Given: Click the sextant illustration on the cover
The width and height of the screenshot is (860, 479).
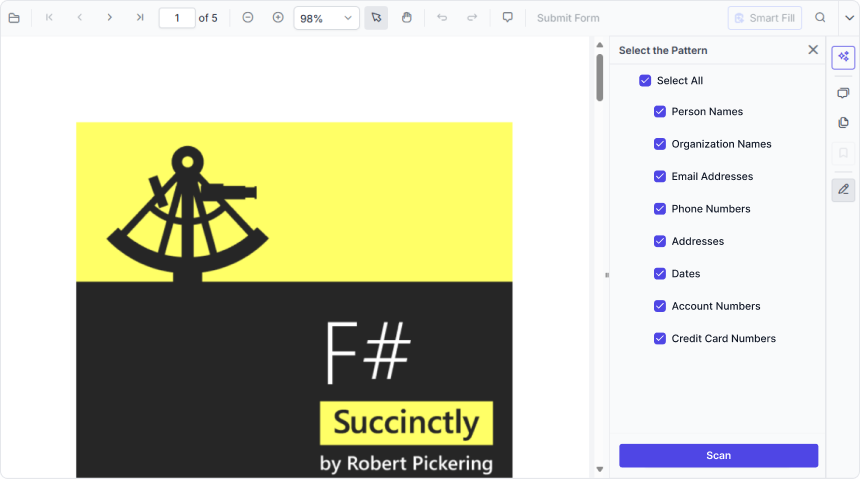Looking at the screenshot, I should 188,214.
